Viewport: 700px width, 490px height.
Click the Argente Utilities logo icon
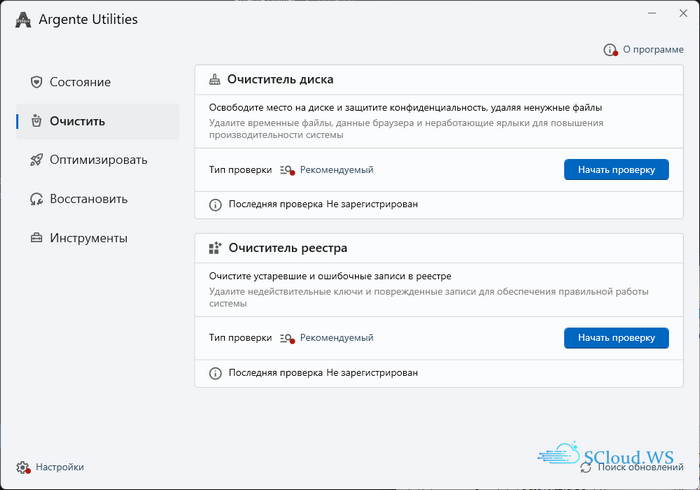pyautogui.click(x=23, y=20)
